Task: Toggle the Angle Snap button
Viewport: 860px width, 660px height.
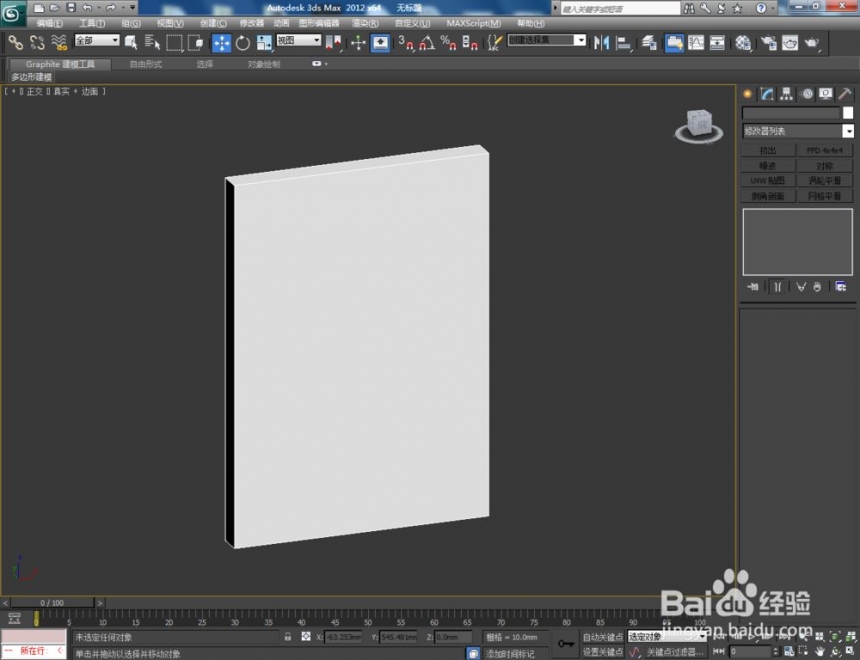Action: (427, 42)
